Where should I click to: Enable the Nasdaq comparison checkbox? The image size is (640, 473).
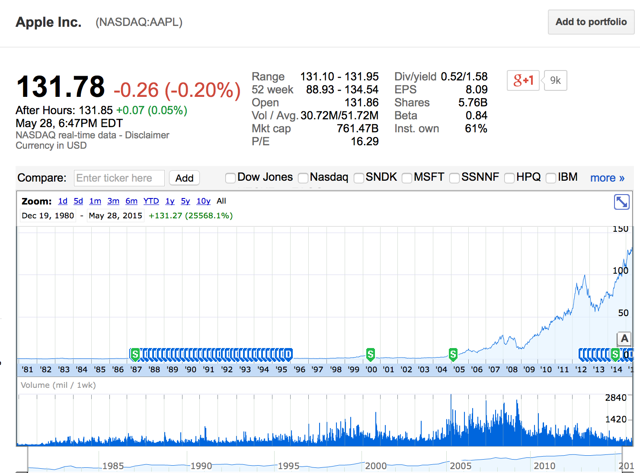[x=303, y=178]
